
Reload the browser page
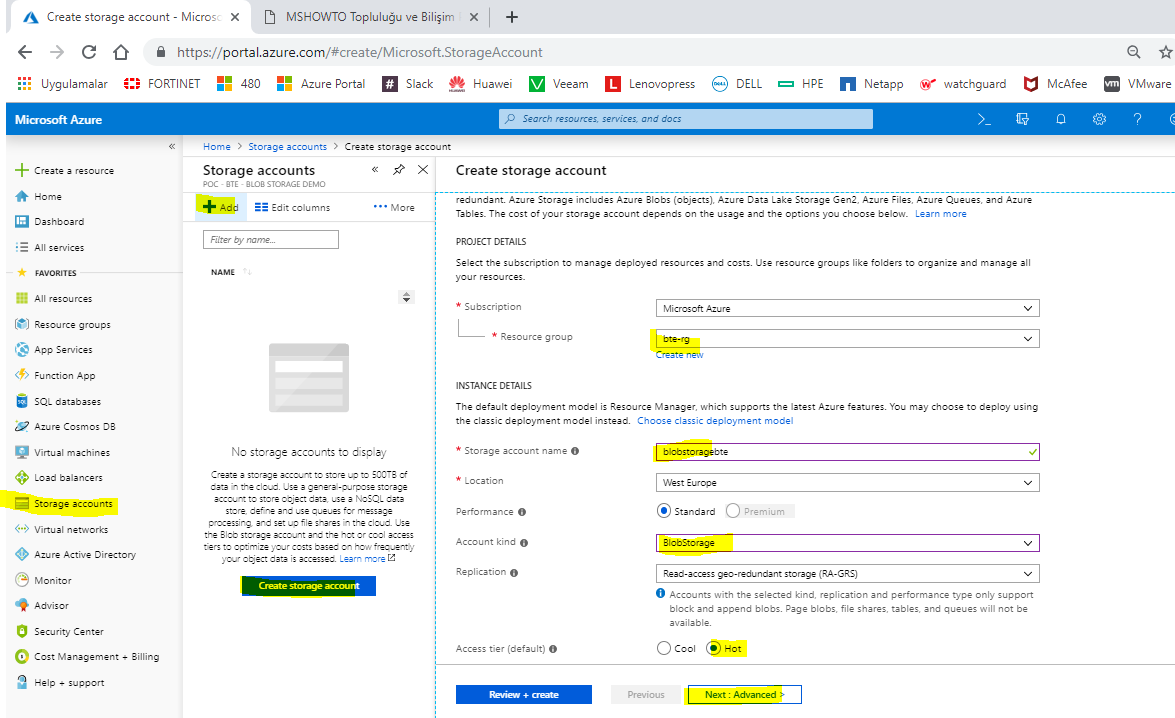88,52
